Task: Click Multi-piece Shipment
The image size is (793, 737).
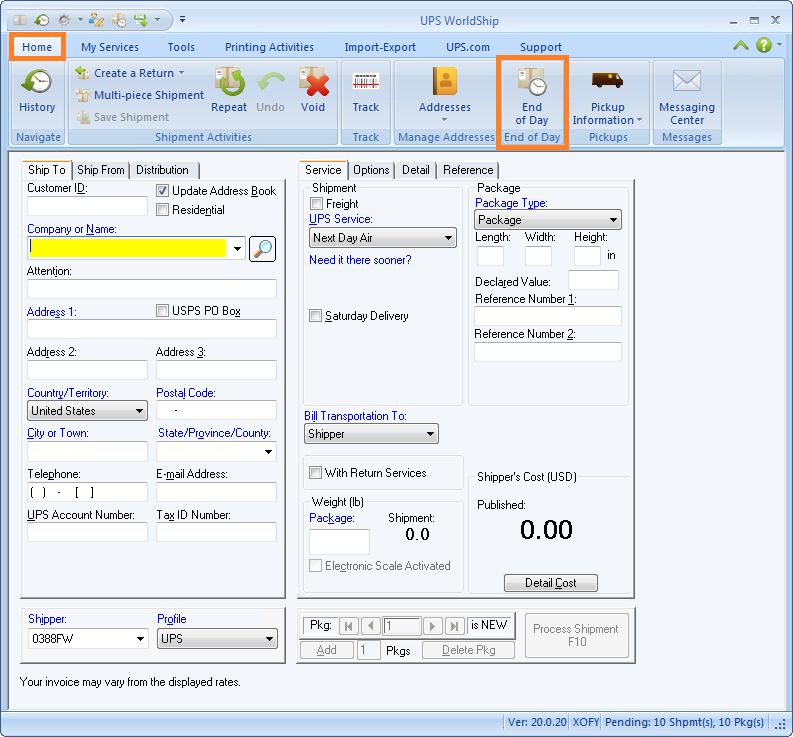Action: pos(140,95)
